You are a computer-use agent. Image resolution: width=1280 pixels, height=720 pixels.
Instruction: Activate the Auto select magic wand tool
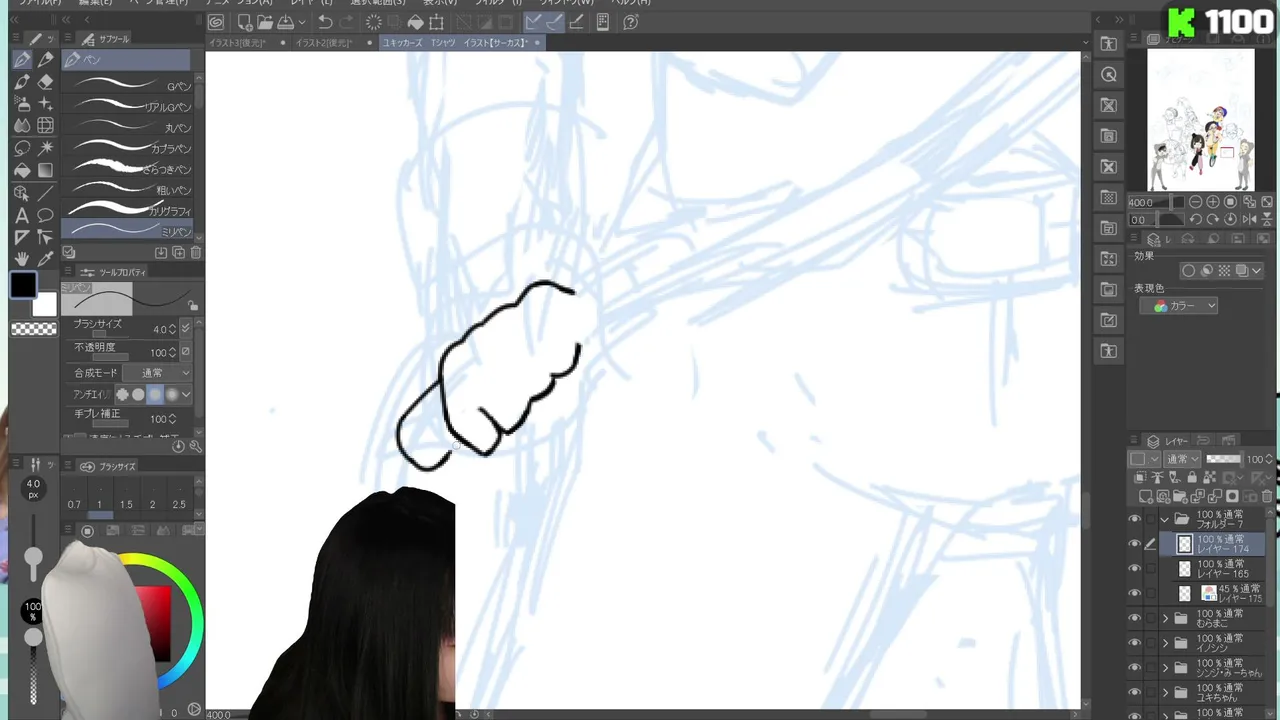pos(45,148)
